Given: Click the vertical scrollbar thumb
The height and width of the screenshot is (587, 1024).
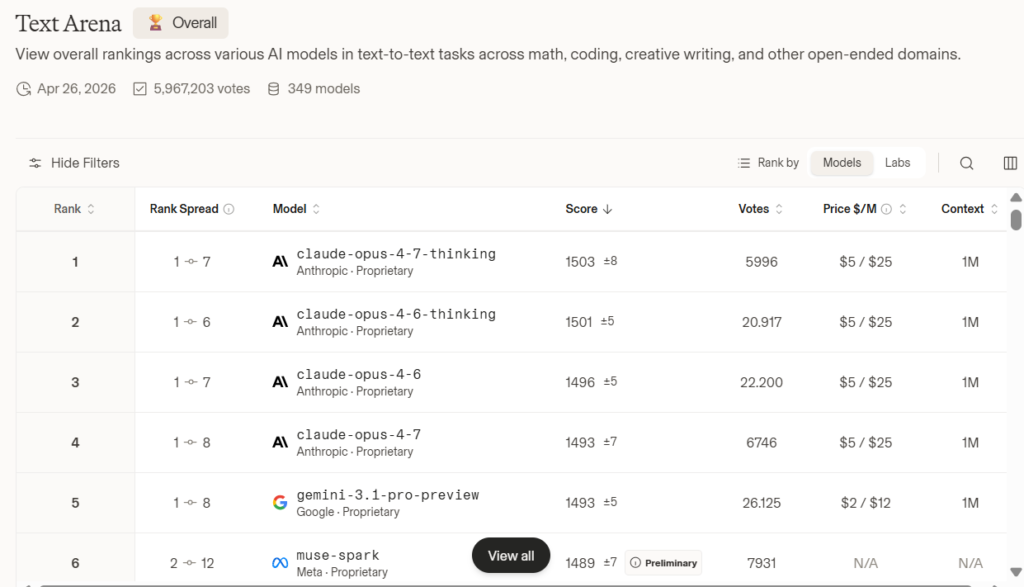Looking at the screenshot, I should 1016,219.
